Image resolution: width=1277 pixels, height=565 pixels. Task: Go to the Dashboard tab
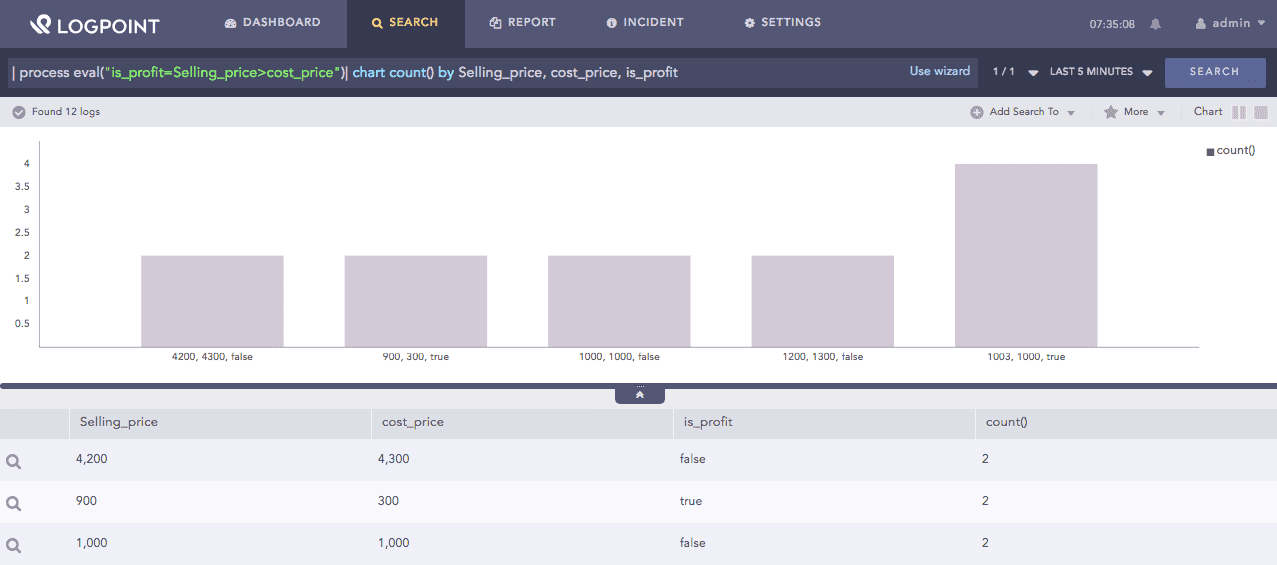tap(272, 22)
